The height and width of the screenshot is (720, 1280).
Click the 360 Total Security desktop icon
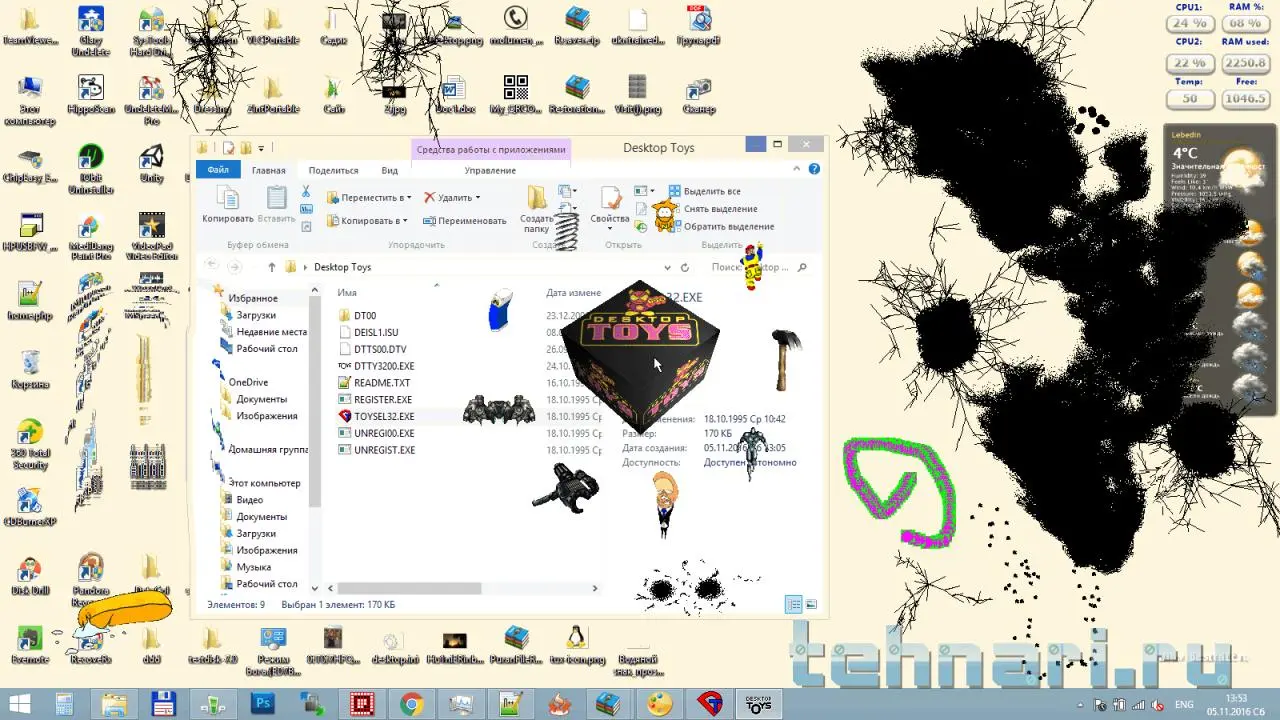[30, 444]
